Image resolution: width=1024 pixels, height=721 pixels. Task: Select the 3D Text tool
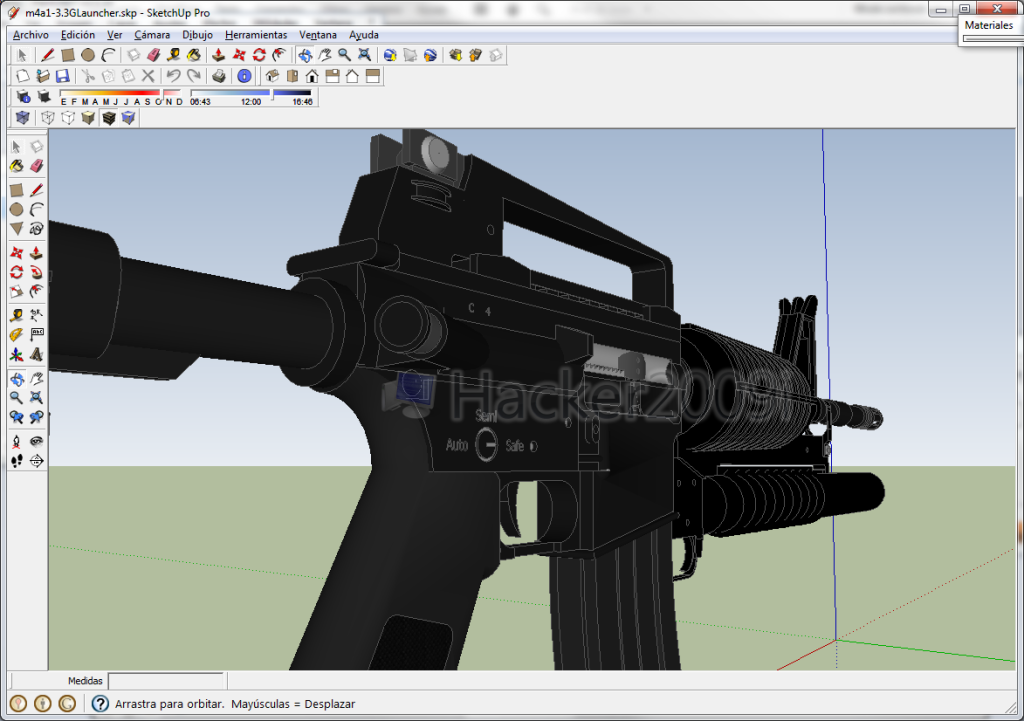[37, 355]
